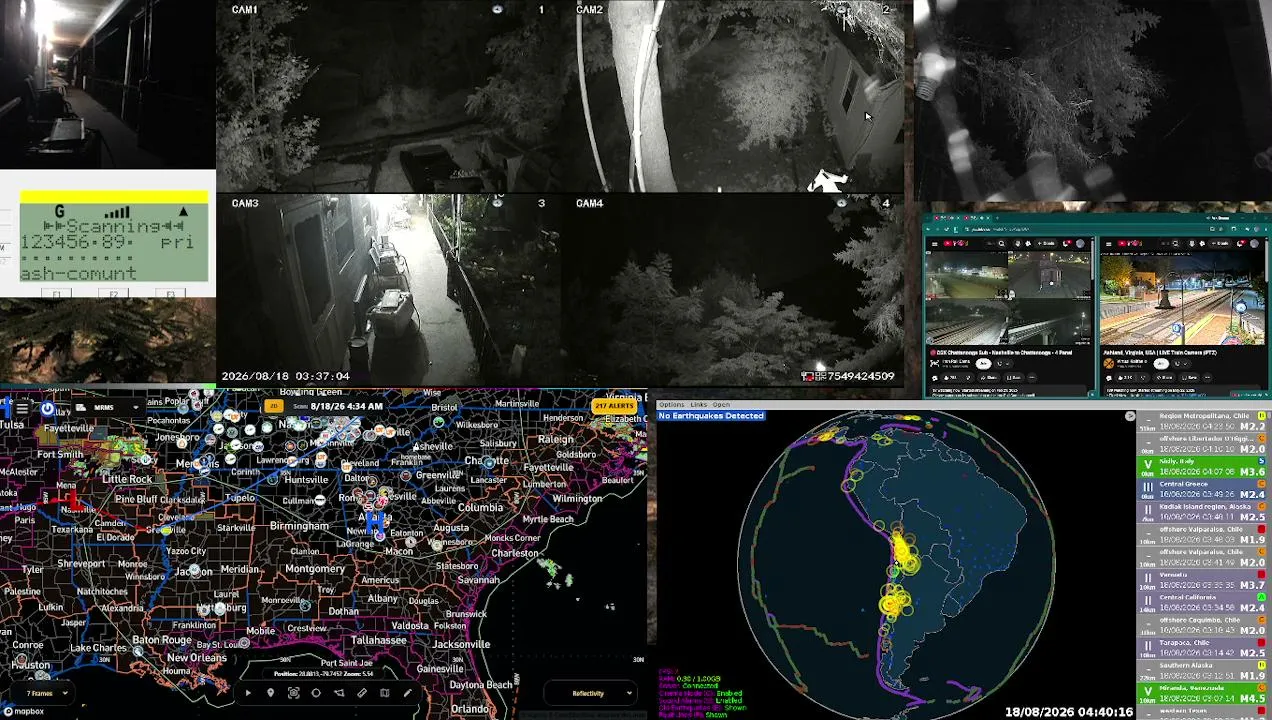Click New Orleans on the radar map
The image size is (1272, 720).
coord(196,657)
